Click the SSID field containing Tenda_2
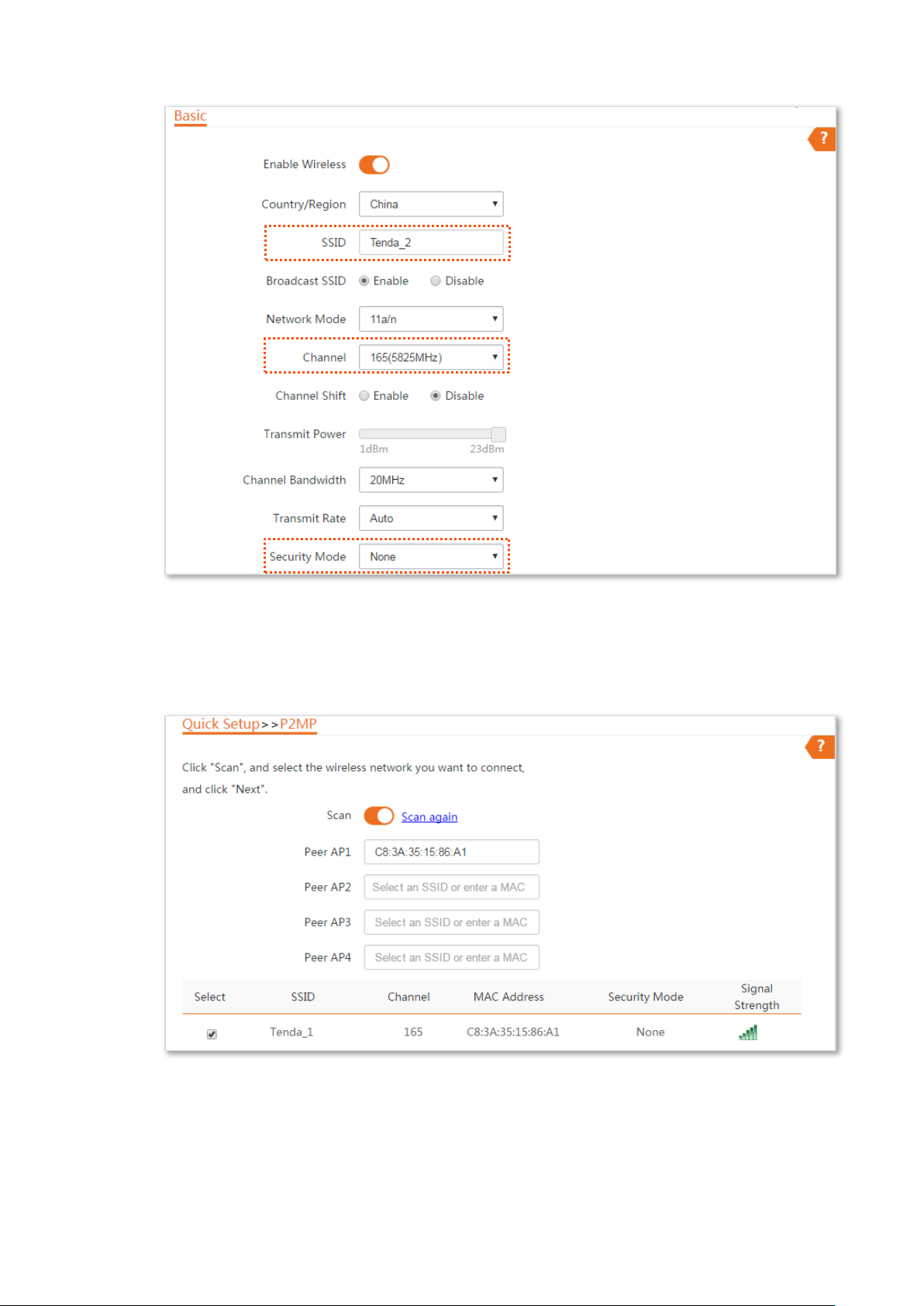924x1306 pixels. [431, 243]
